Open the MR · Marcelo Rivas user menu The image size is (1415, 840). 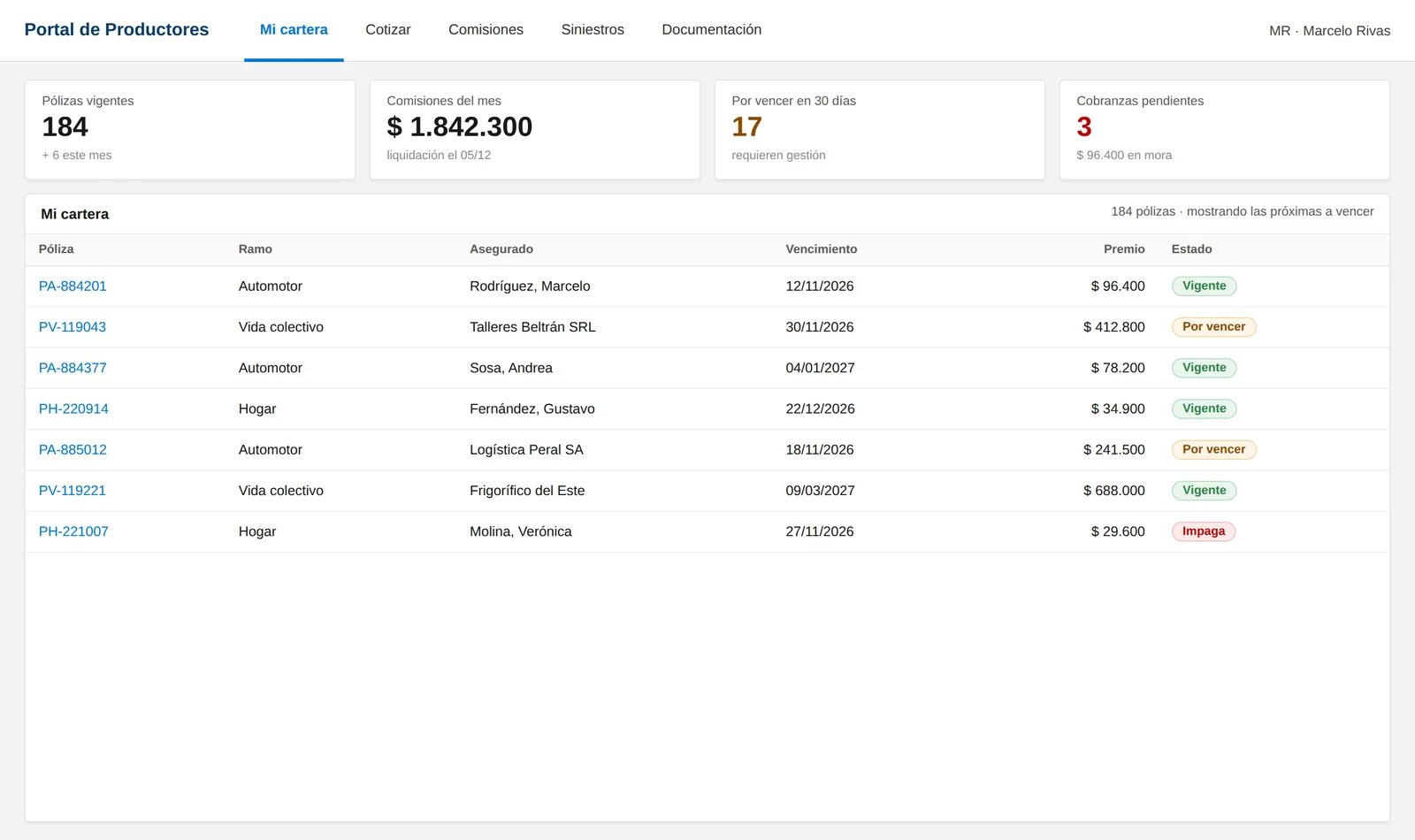coord(1329,31)
